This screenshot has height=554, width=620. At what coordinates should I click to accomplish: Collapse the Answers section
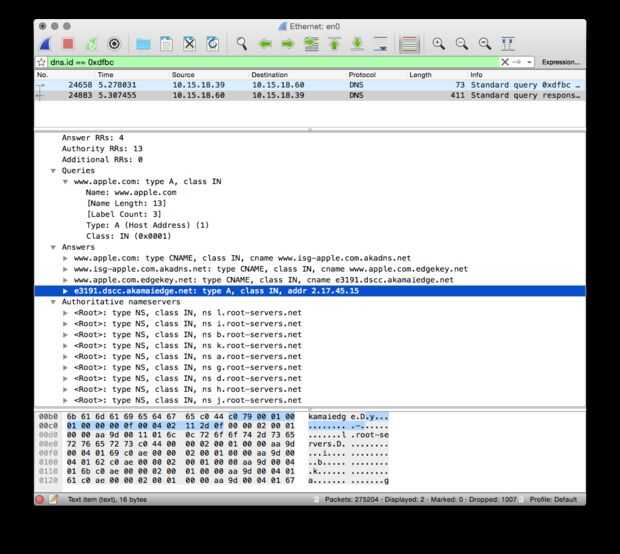pos(53,247)
